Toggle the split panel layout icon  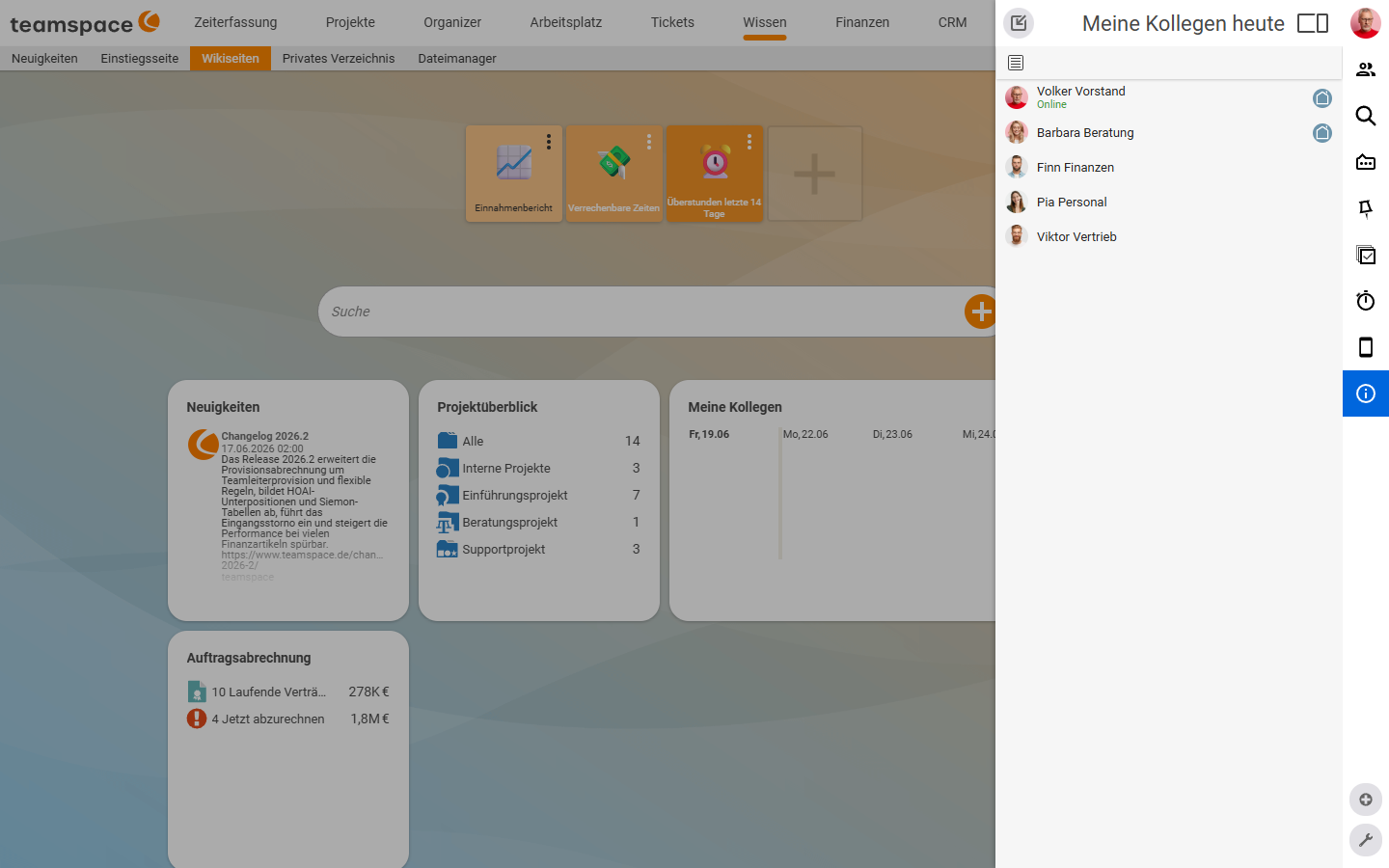1313,23
